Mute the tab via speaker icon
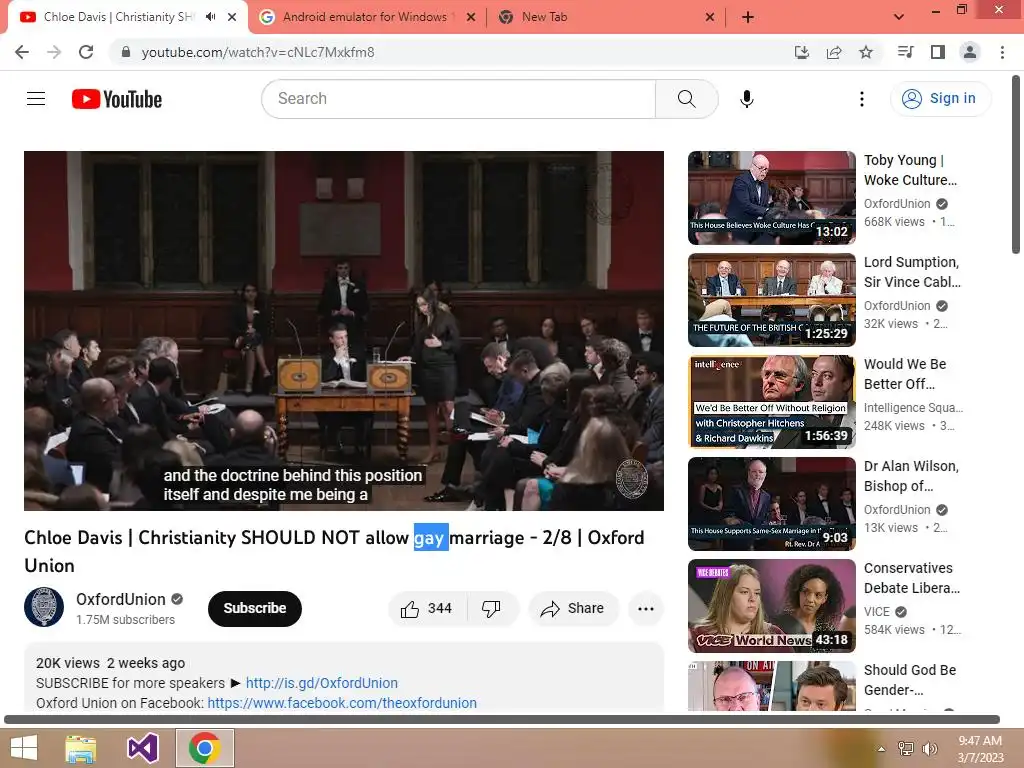This screenshot has width=1024, height=768. [210, 17]
